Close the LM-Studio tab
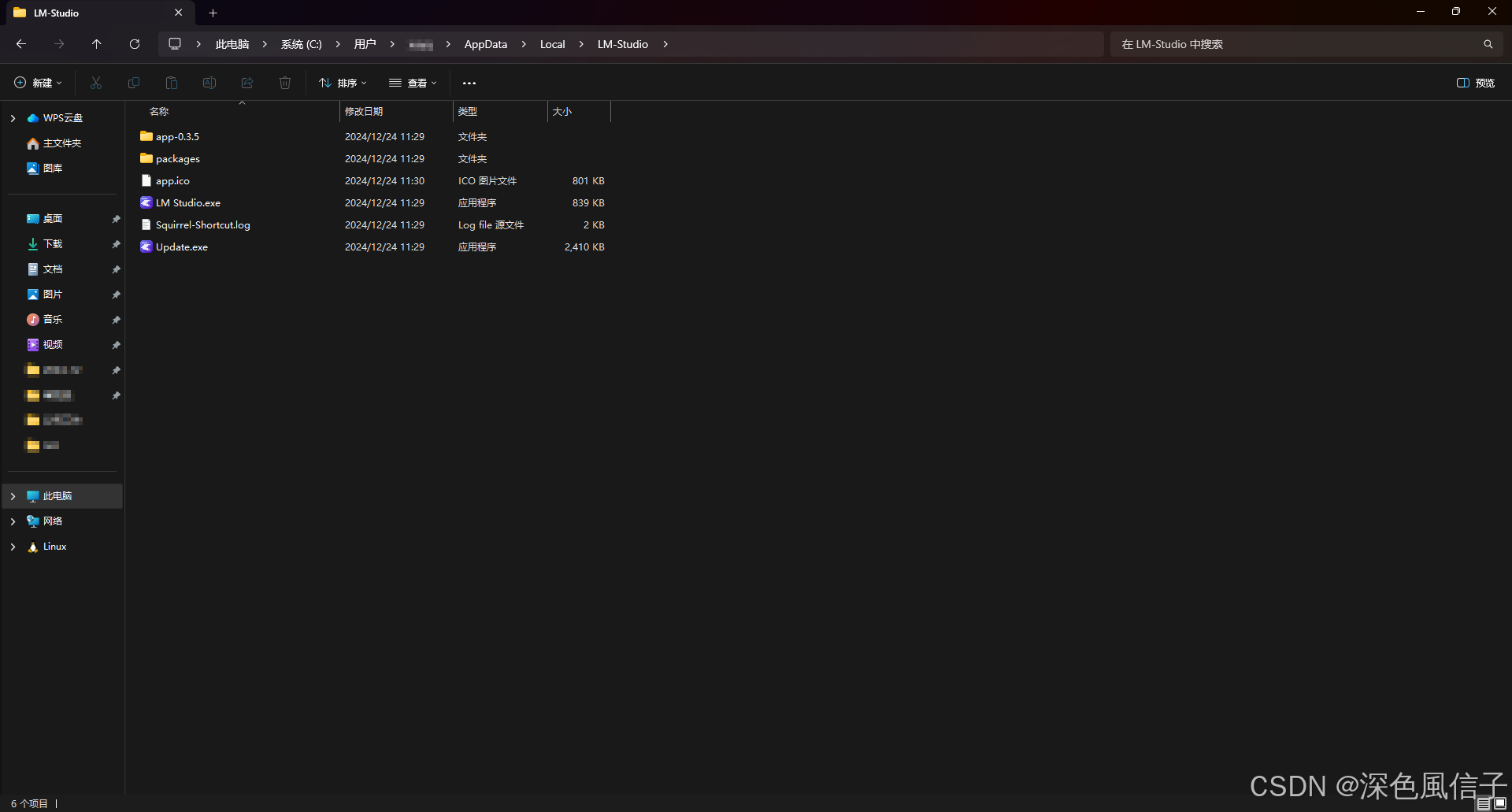 tap(179, 13)
